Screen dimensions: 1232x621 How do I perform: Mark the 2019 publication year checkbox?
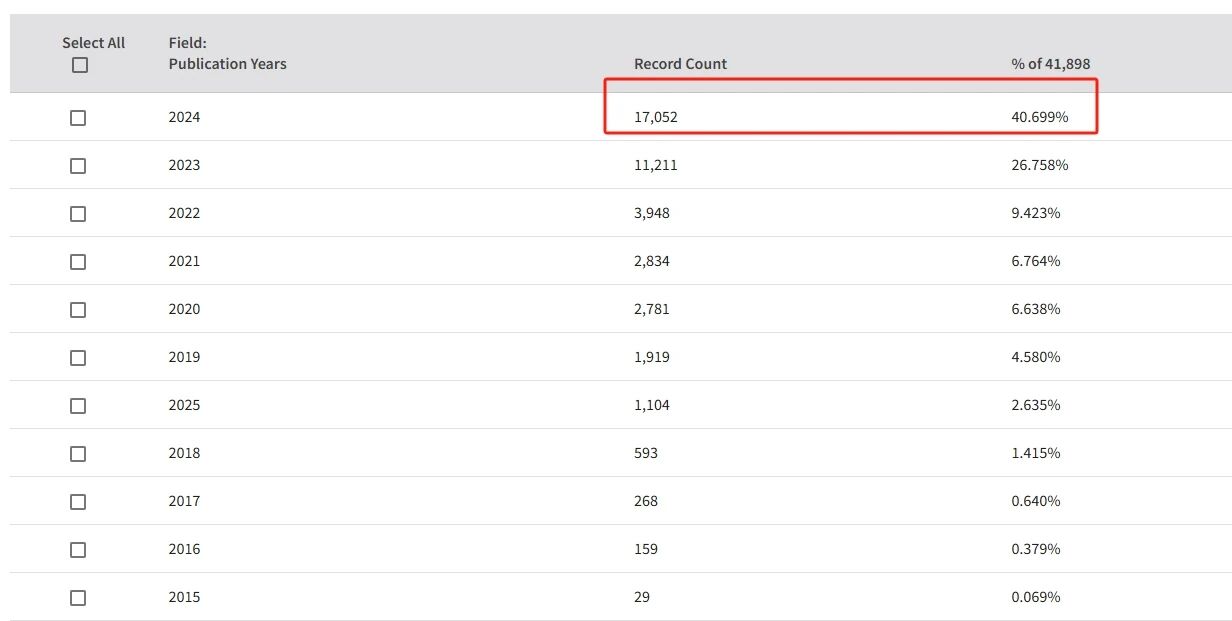[78, 358]
